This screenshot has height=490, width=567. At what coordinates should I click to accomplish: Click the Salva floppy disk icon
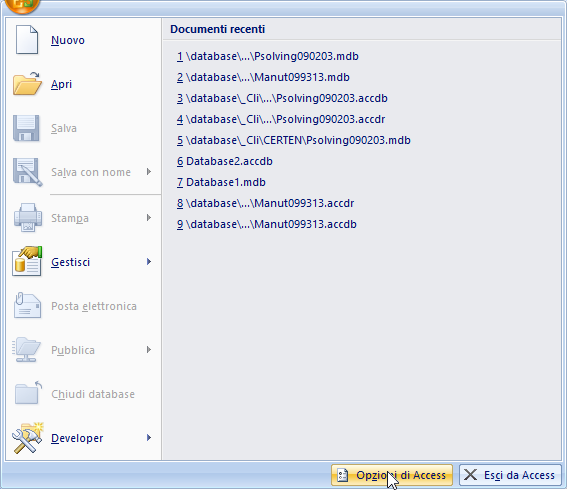click(26, 128)
